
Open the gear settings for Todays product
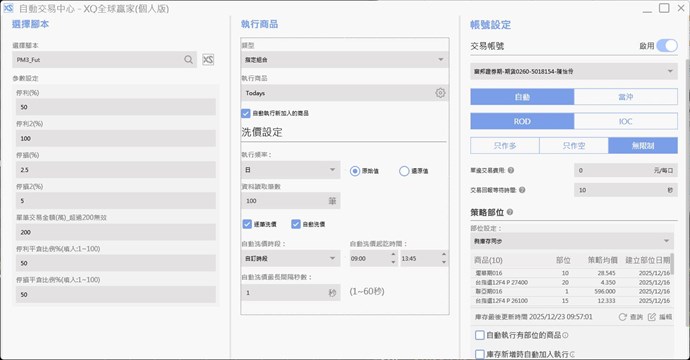(440, 93)
